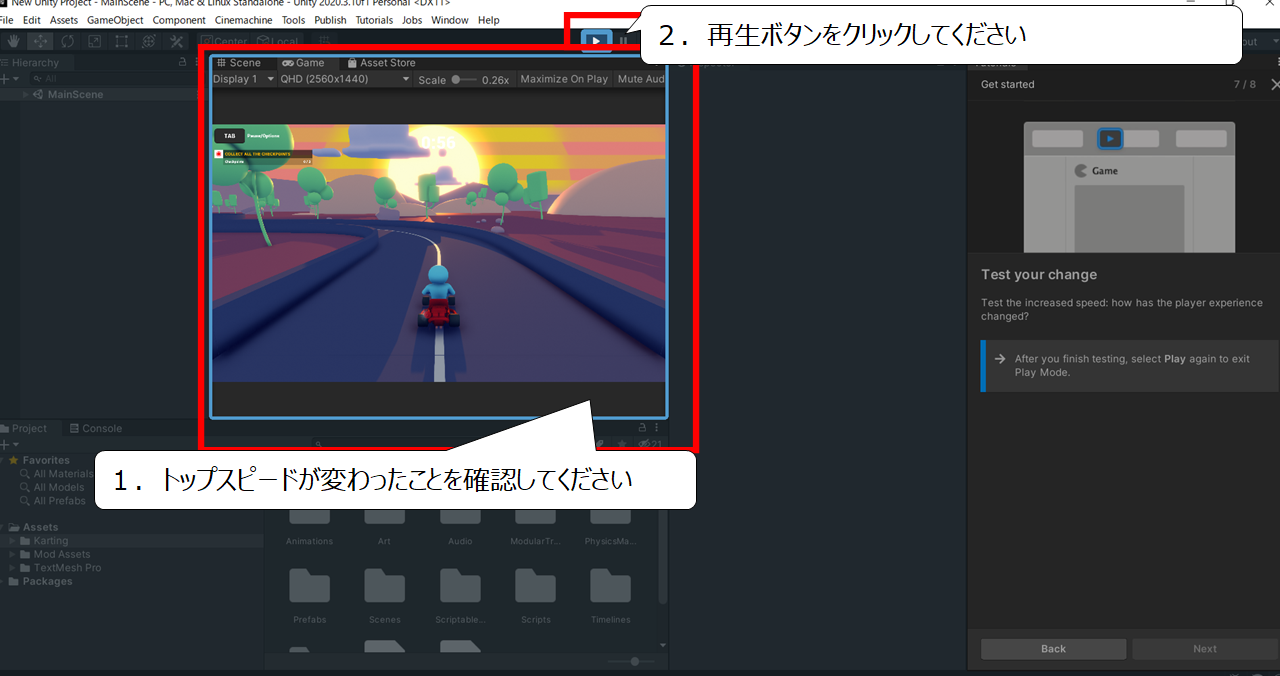Select the Move tool in the toolbar
Screen dimensions: 1280x676
[40, 41]
